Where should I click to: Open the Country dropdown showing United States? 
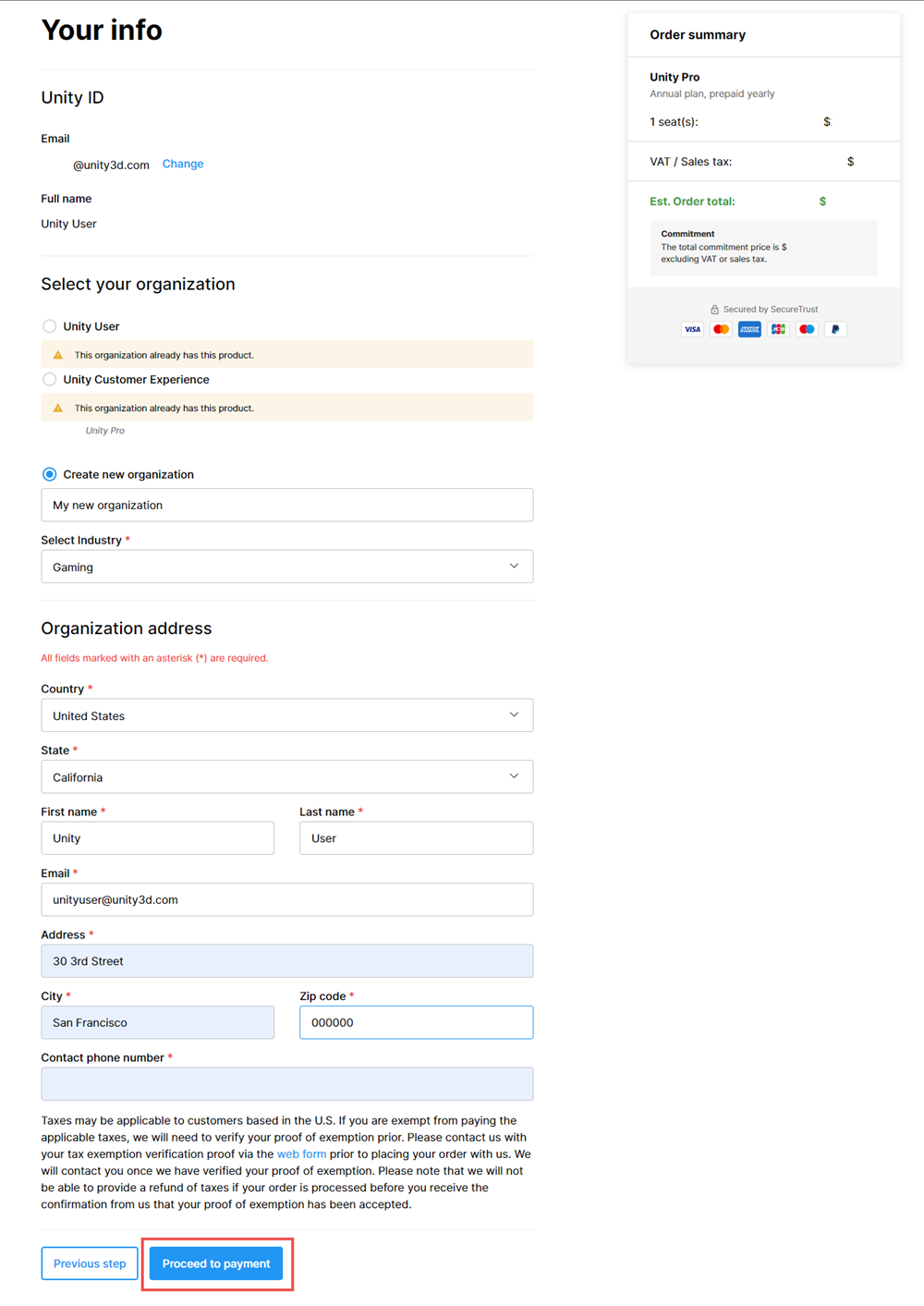(286, 715)
